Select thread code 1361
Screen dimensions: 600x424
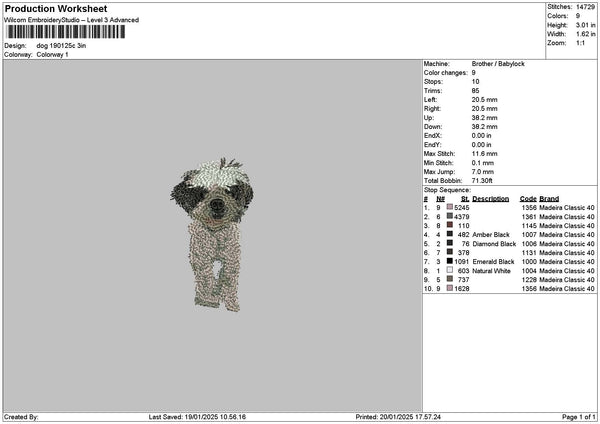[x=529, y=217]
